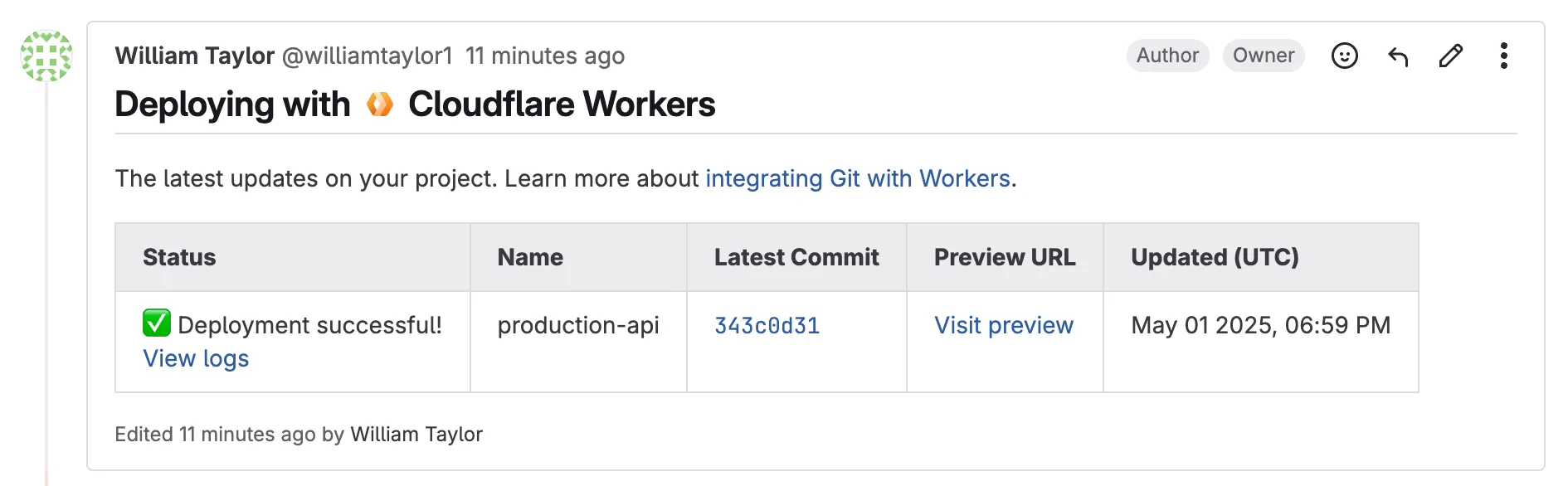Click the green checkmark status icon

[157, 323]
